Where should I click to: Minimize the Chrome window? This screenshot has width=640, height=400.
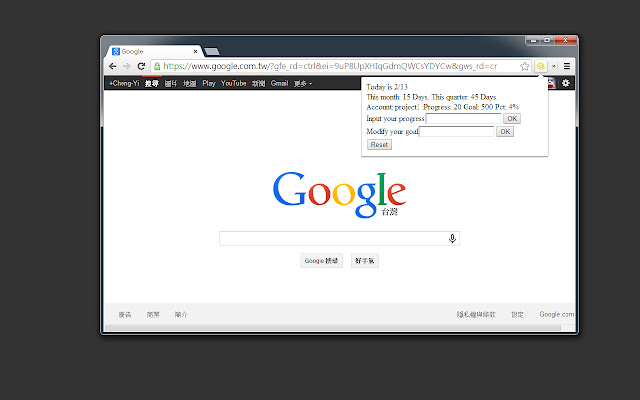533,40
